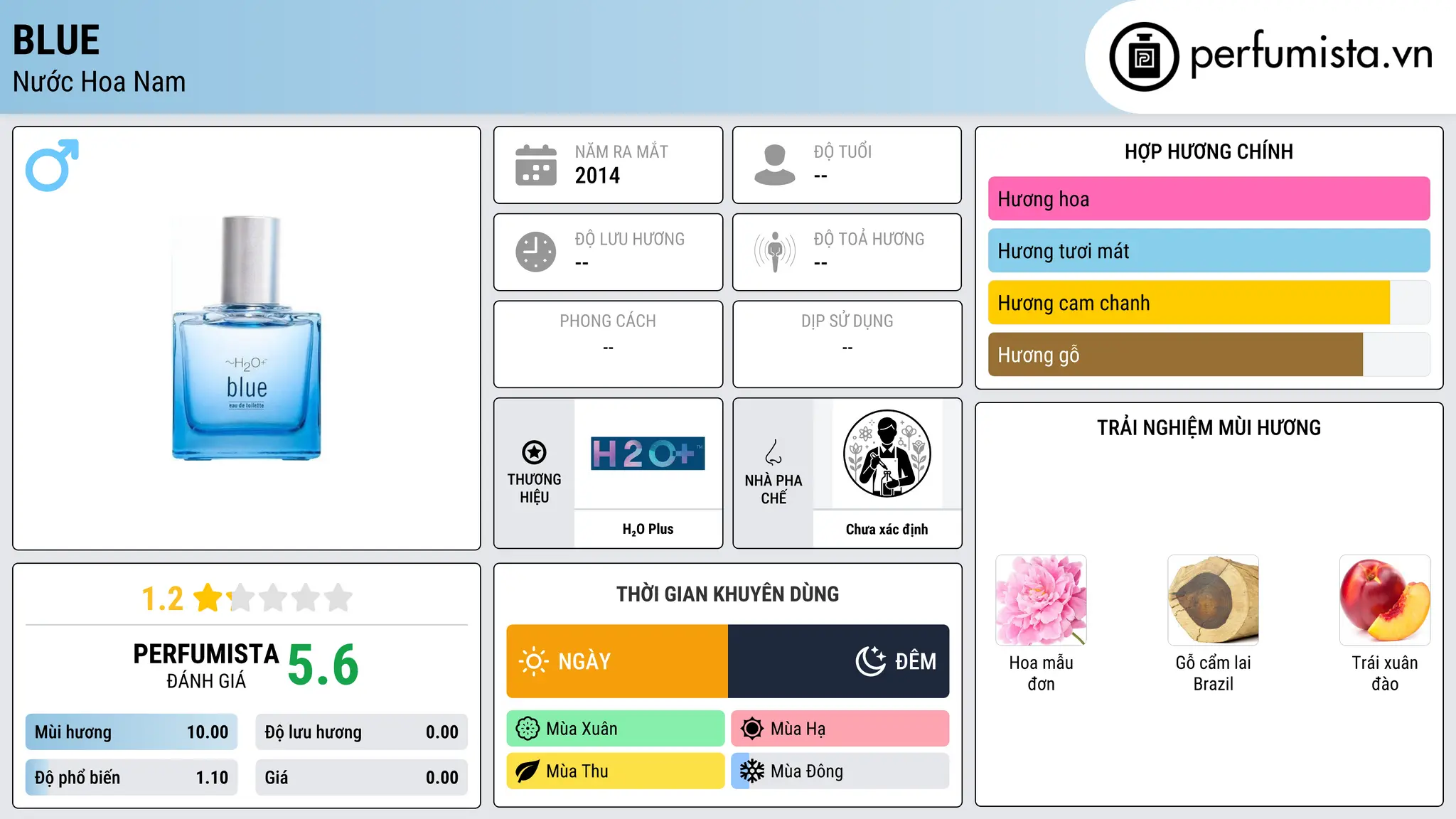Click the calendar icon for launch year
1456x819 pixels.
coord(536,165)
